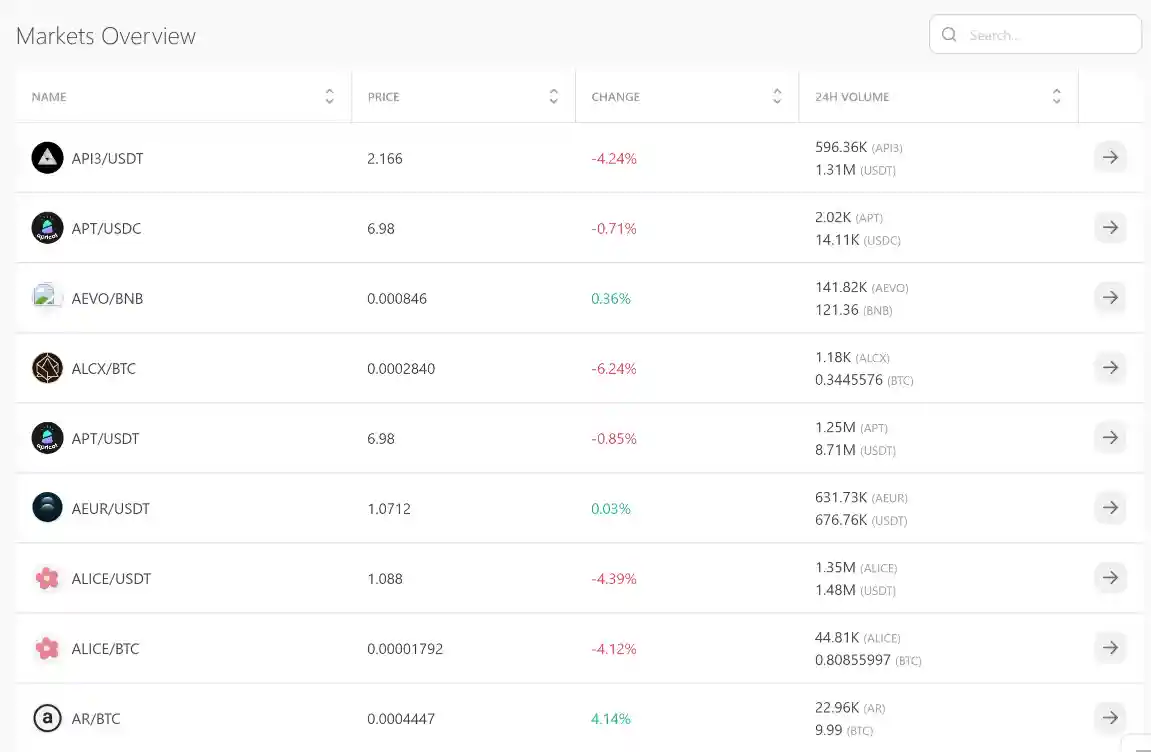Click the AR/BTC pair name
This screenshot has height=752, width=1151.
click(x=96, y=718)
